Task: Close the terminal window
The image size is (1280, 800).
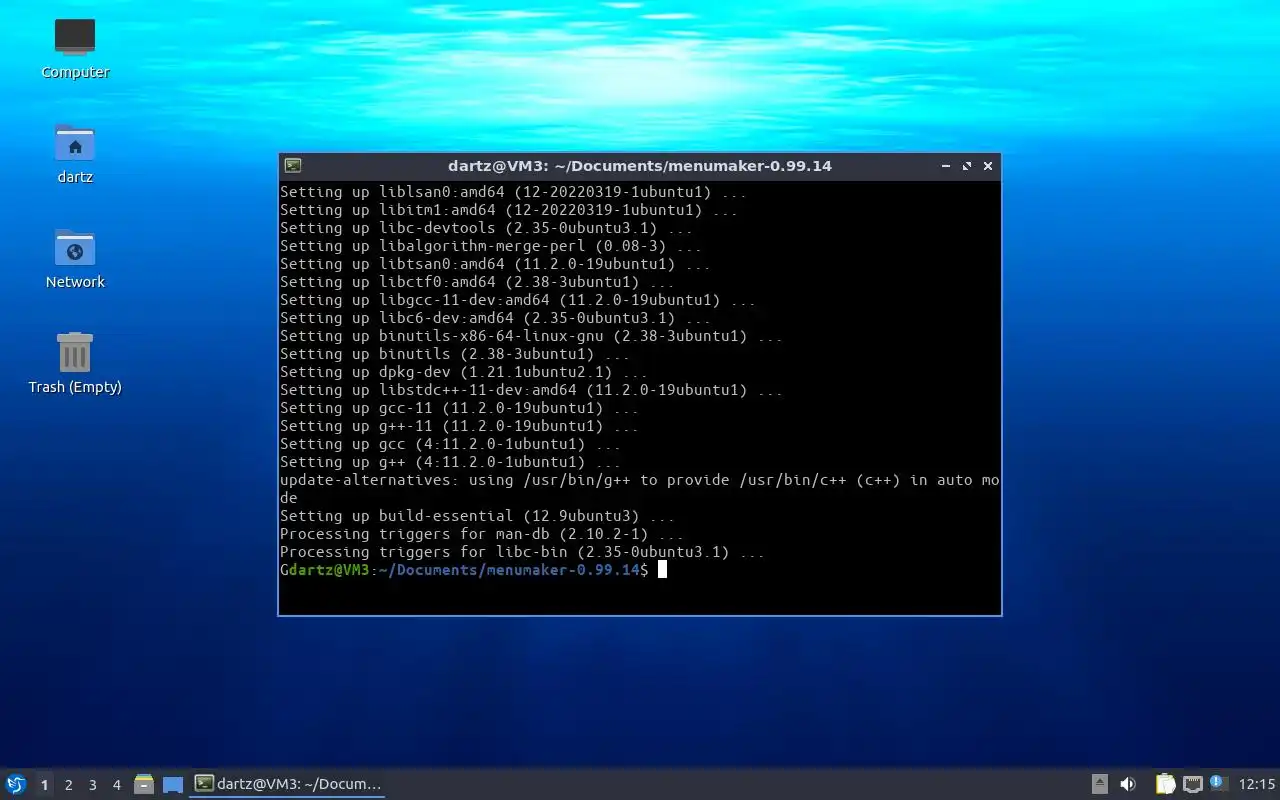Action: 988,166
